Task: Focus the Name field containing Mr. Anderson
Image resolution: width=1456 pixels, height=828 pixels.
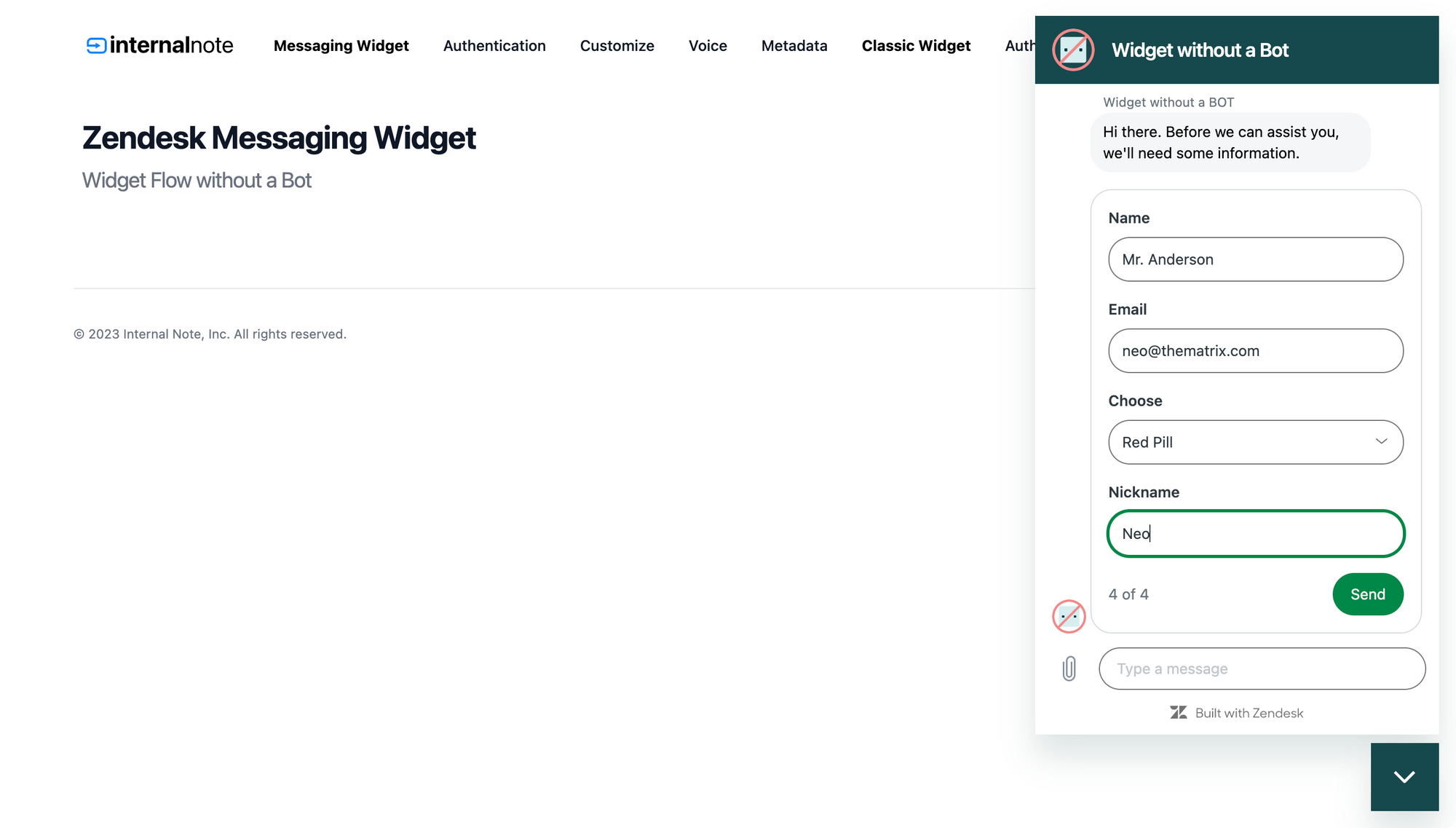Action: (1256, 259)
